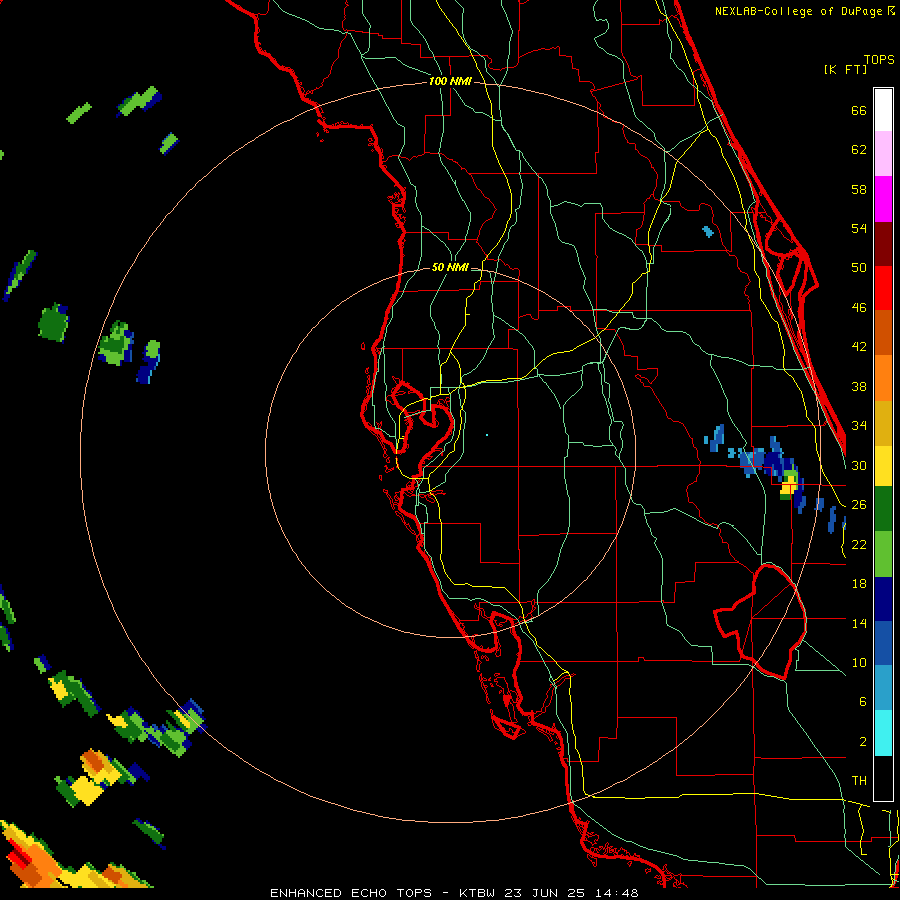
Task: Select the dark green legend swatch
Action: [x=883, y=509]
